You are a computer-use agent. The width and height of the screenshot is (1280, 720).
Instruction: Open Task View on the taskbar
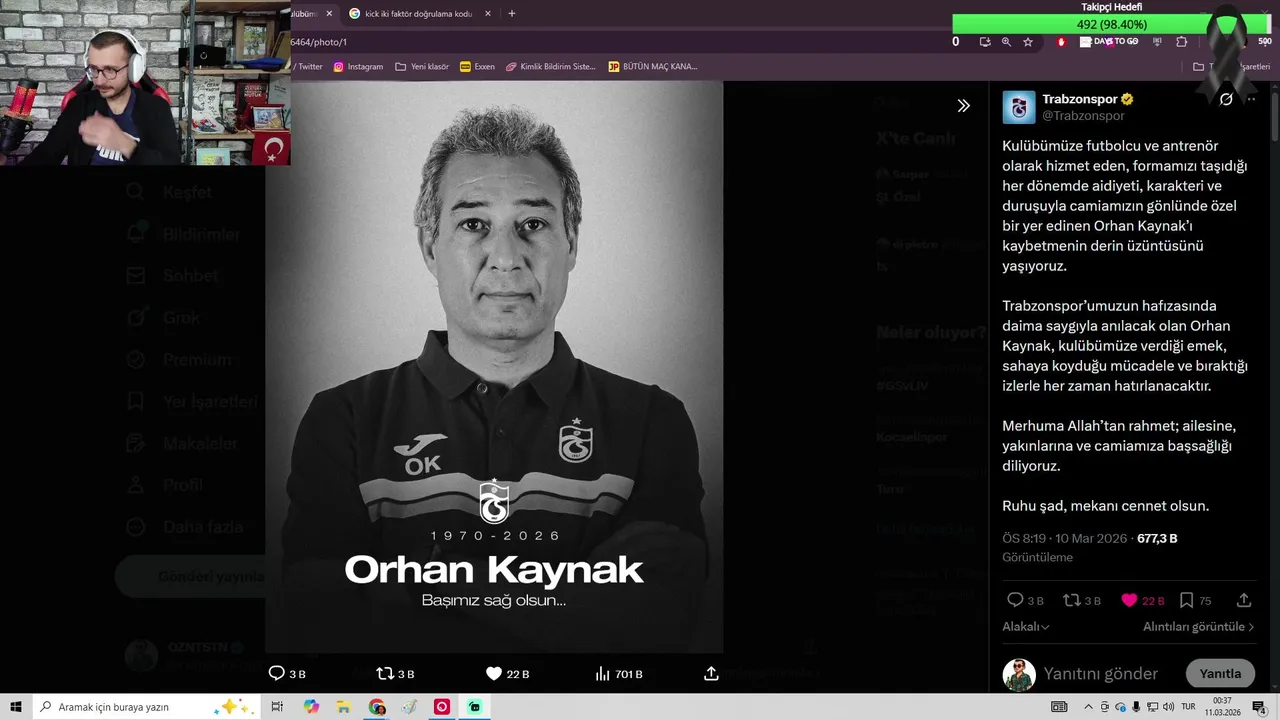277,707
